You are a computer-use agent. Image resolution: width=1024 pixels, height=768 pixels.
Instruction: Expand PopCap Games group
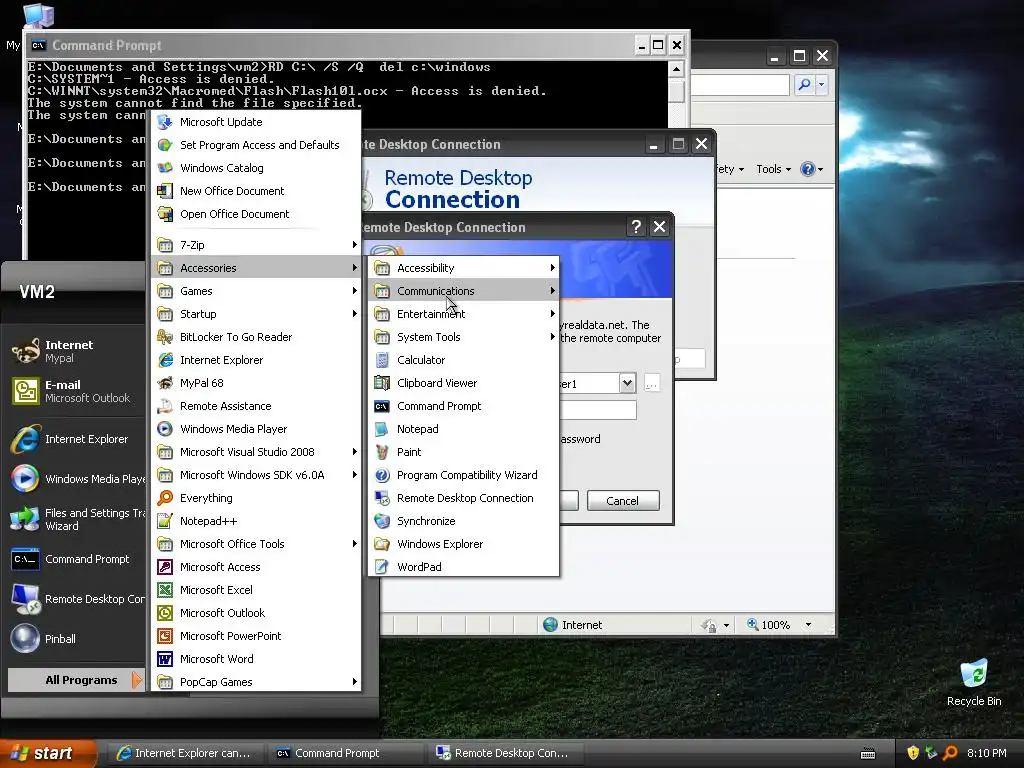(x=256, y=682)
